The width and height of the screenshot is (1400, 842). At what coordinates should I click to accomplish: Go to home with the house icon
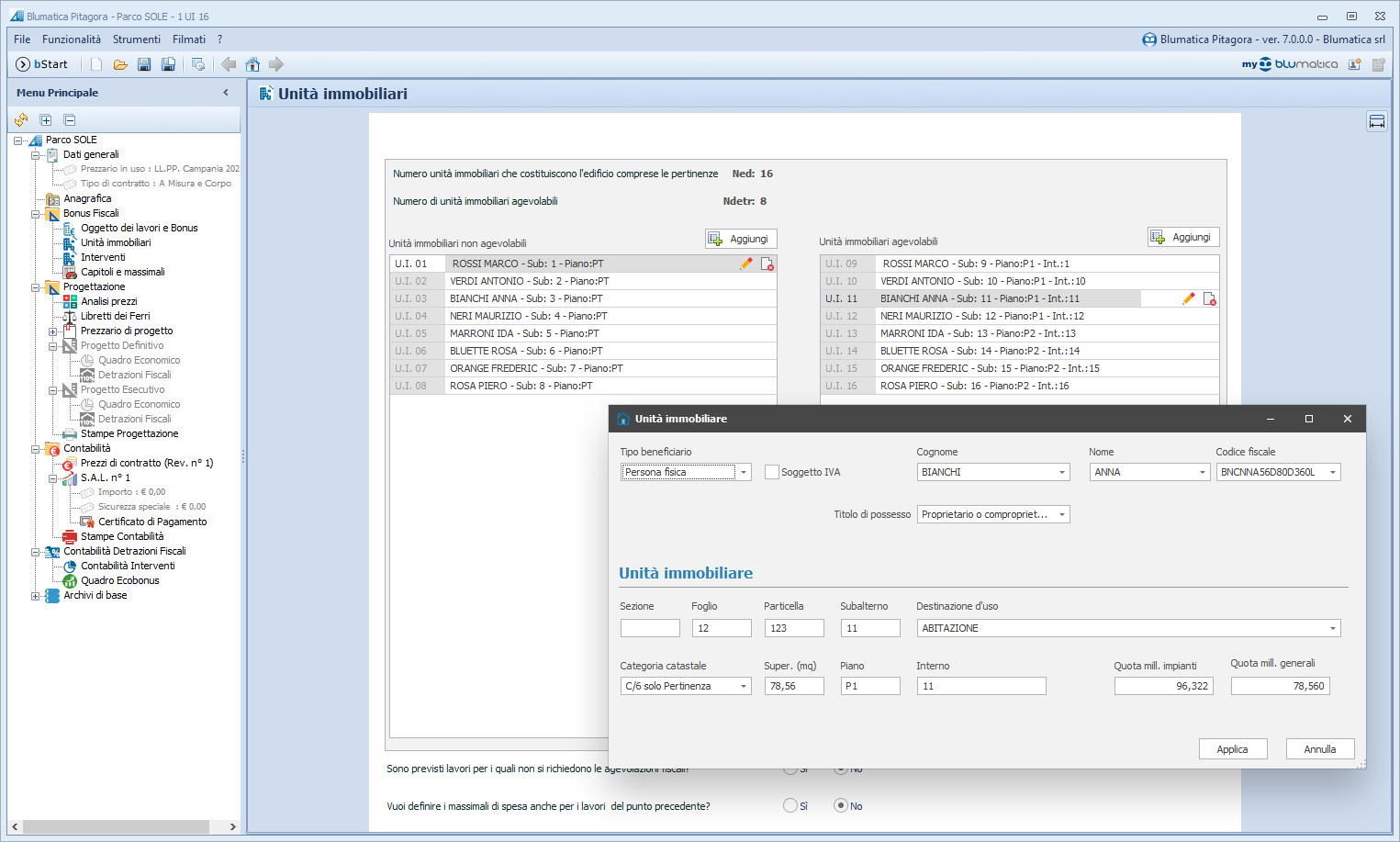point(252,64)
